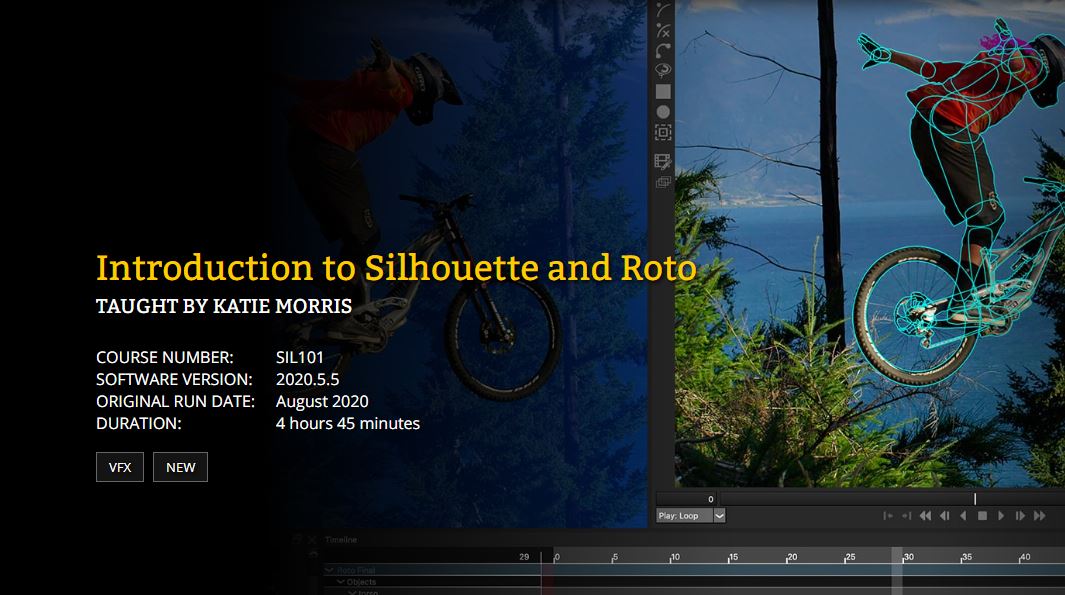Jump to first frame with the rewind button
The height and width of the screenshot is (595, 1065).
pyautogui.click(x=925, y=516)
